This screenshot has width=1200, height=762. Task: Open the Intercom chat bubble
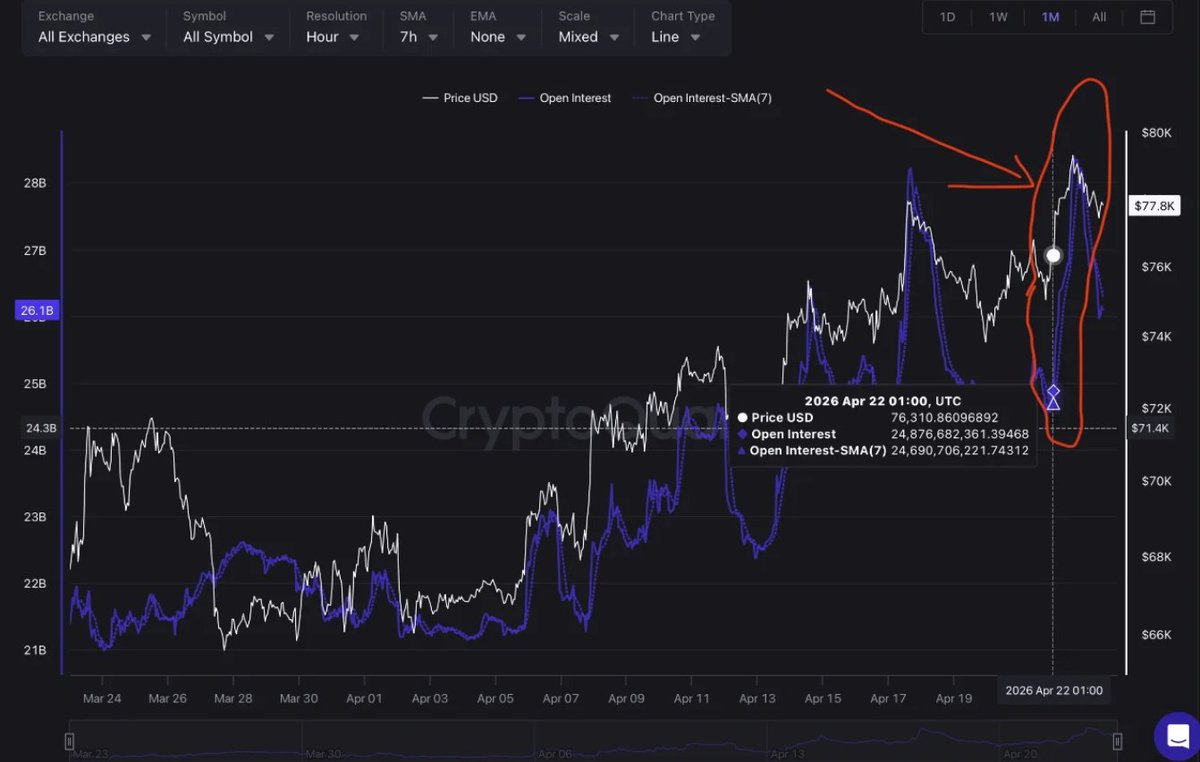[1176, 736]
